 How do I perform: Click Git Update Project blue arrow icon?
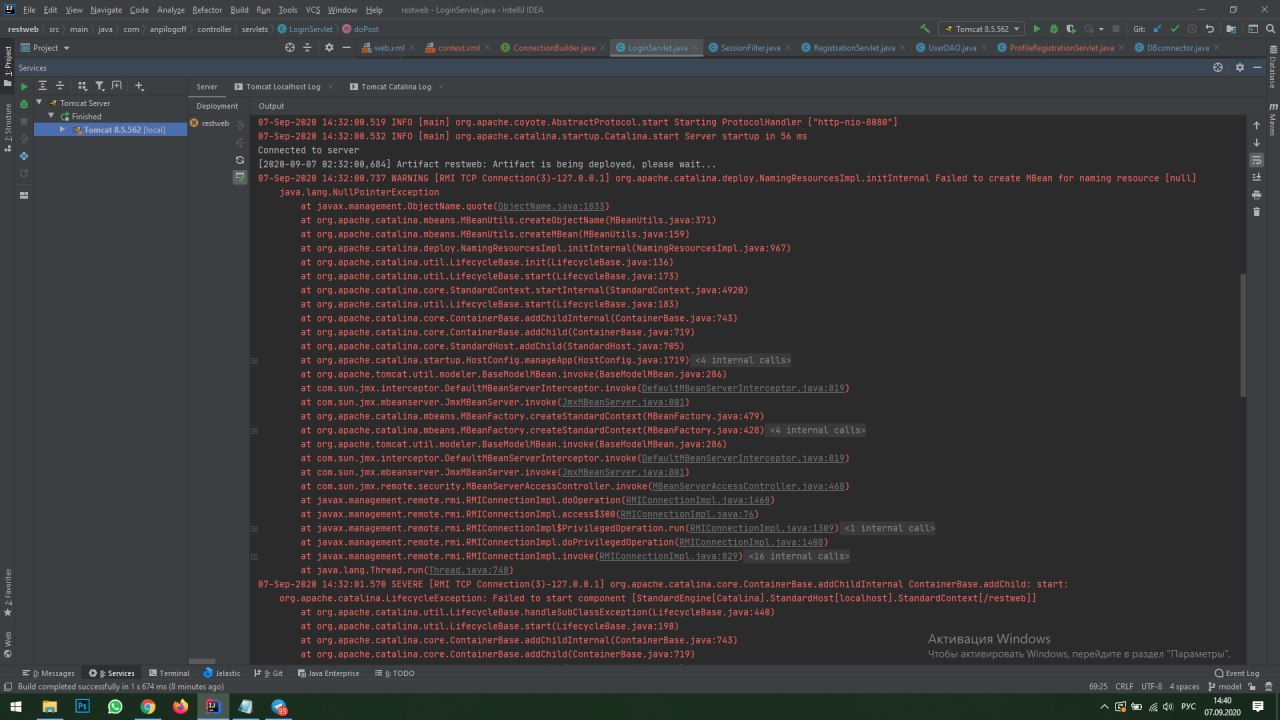1158,29
